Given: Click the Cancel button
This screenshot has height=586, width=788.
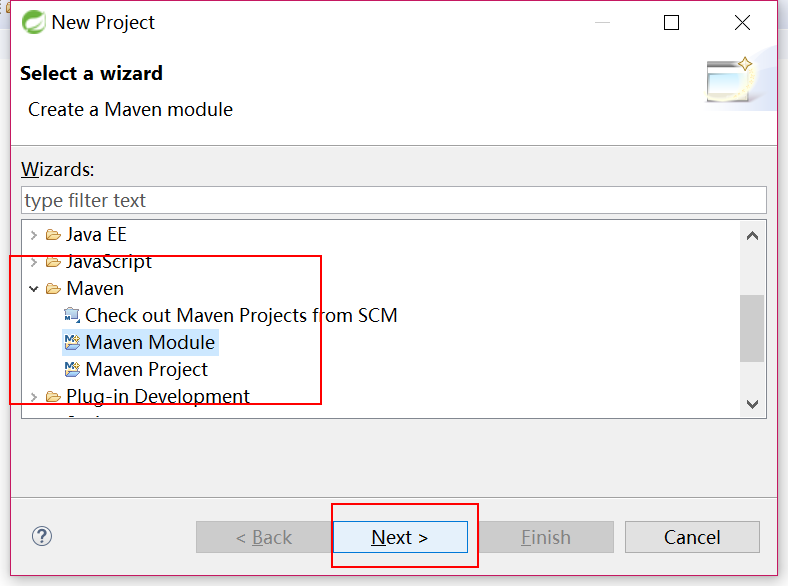Looking at the screenshot, I should tap(692, 537).
